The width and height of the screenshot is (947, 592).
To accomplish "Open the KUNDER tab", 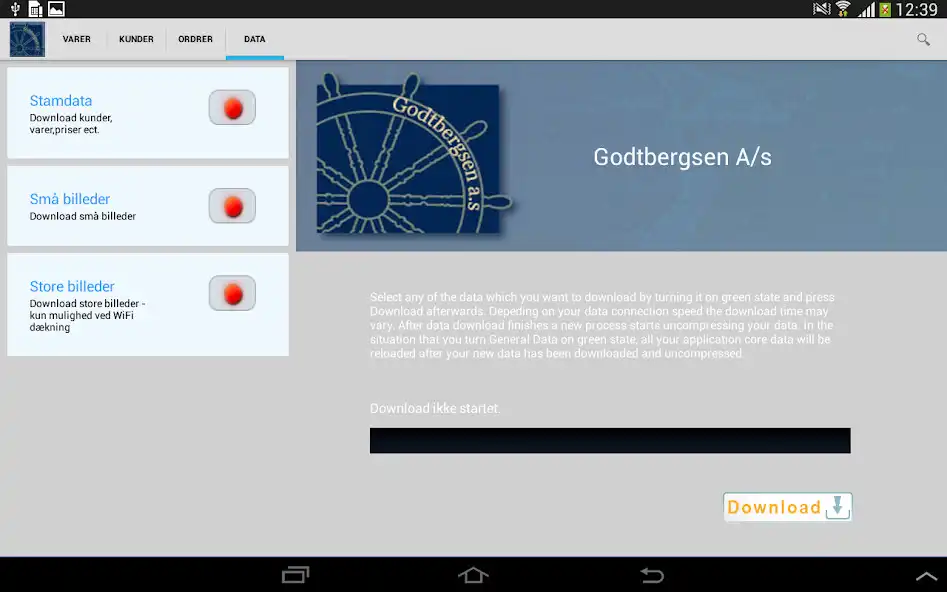I will coord(136,39).
